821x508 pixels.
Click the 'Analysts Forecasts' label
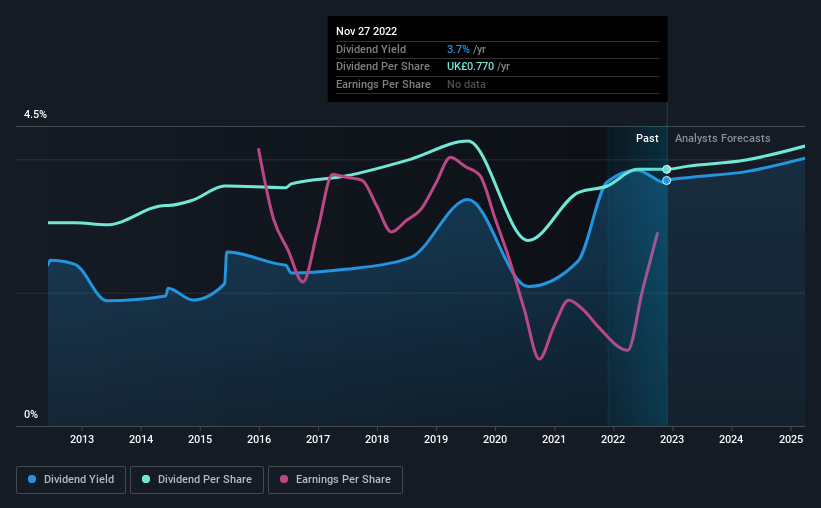click(723, 138)
